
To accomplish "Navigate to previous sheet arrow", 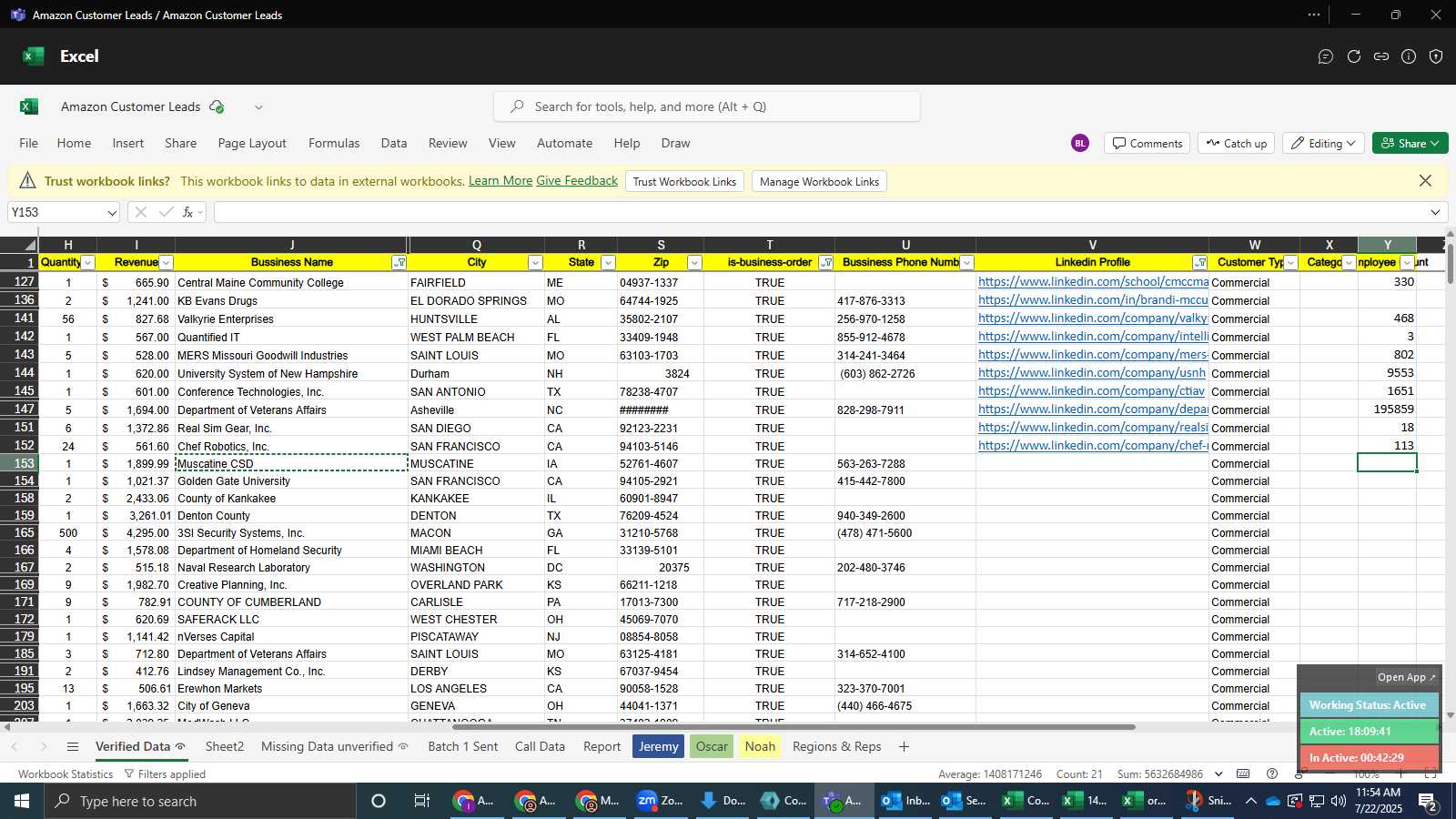I will pyautogui.click(x=15, y=747).
